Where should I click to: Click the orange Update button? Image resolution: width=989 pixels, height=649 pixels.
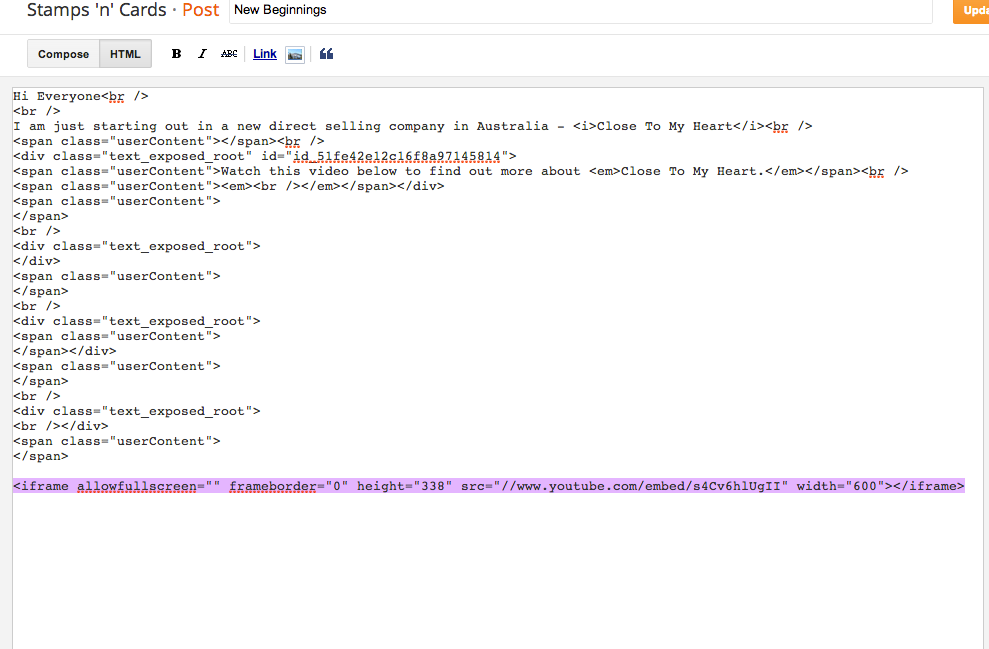click(971, 11)
